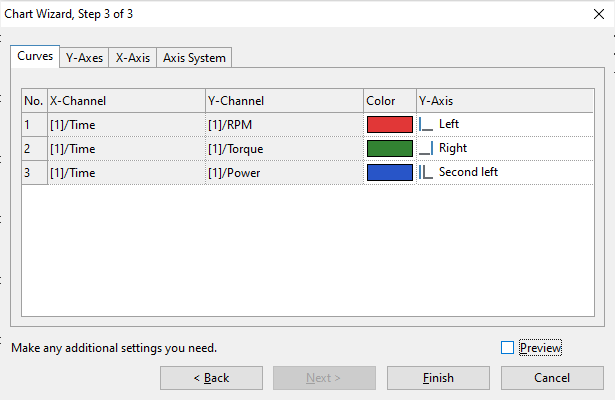Switch to the Y-Axes tab
The image size is (615, 400).
point(84,58)
